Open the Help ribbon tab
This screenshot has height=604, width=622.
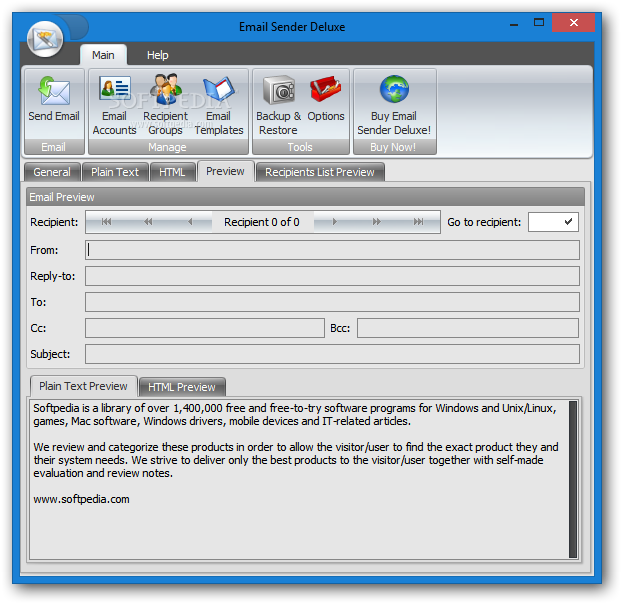pos(157,55)
